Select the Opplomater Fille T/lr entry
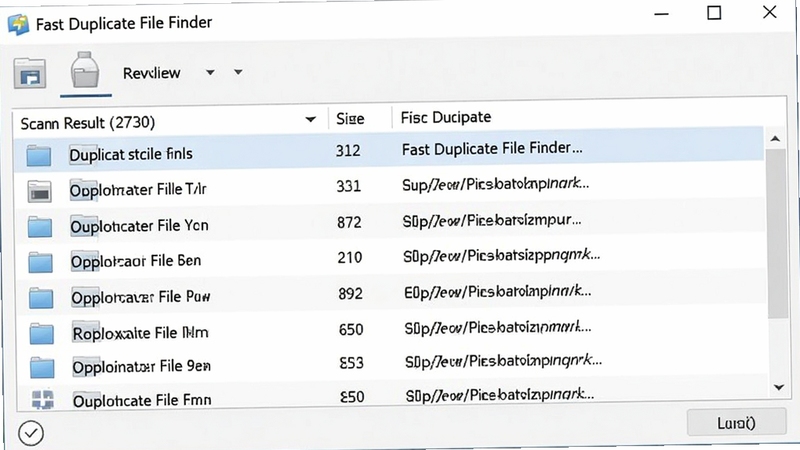800x450 pixels. pyautogui.click(x=138, y=190)
